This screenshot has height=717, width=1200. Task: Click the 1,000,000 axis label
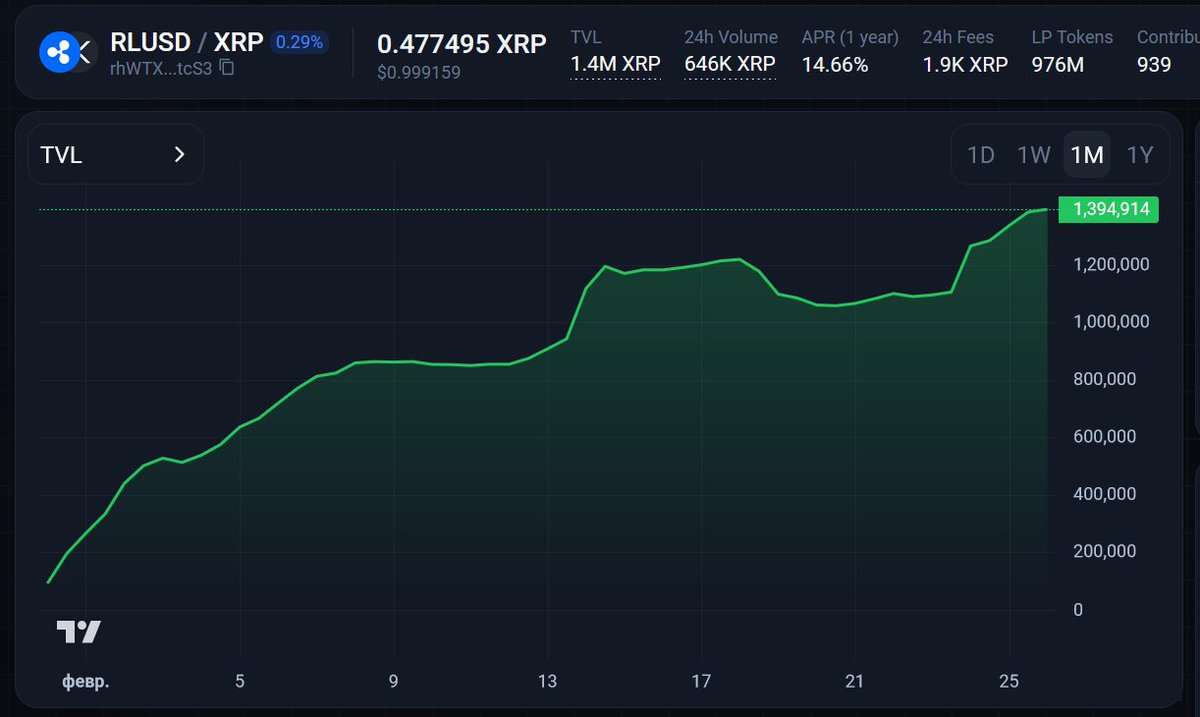click(1111, 322)
